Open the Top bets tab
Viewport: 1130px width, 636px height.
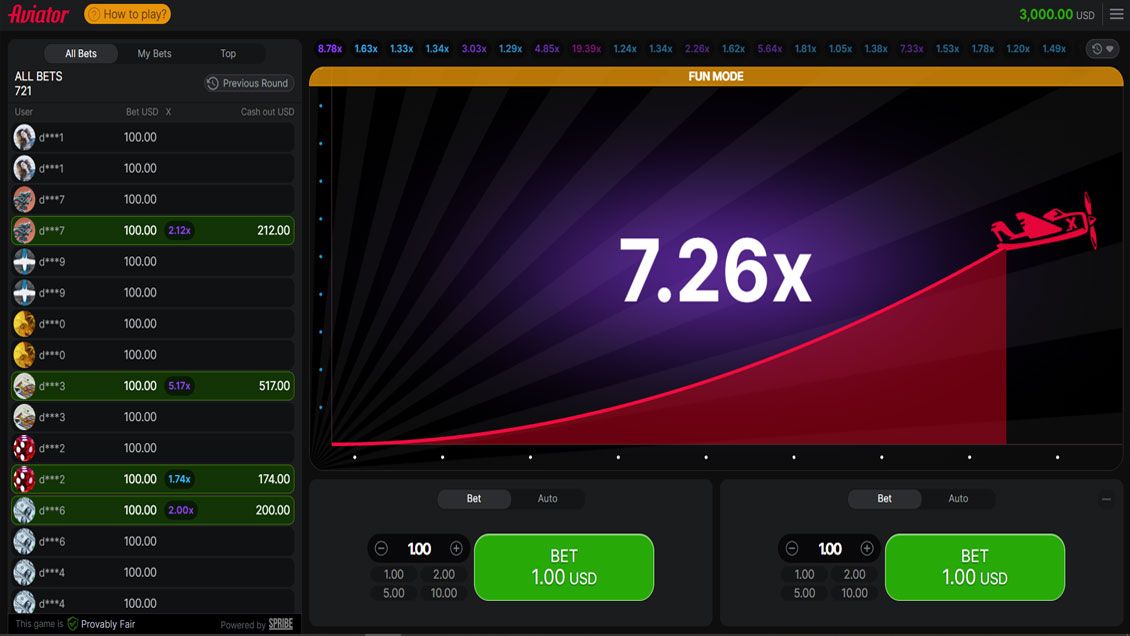tap(228, 54)
